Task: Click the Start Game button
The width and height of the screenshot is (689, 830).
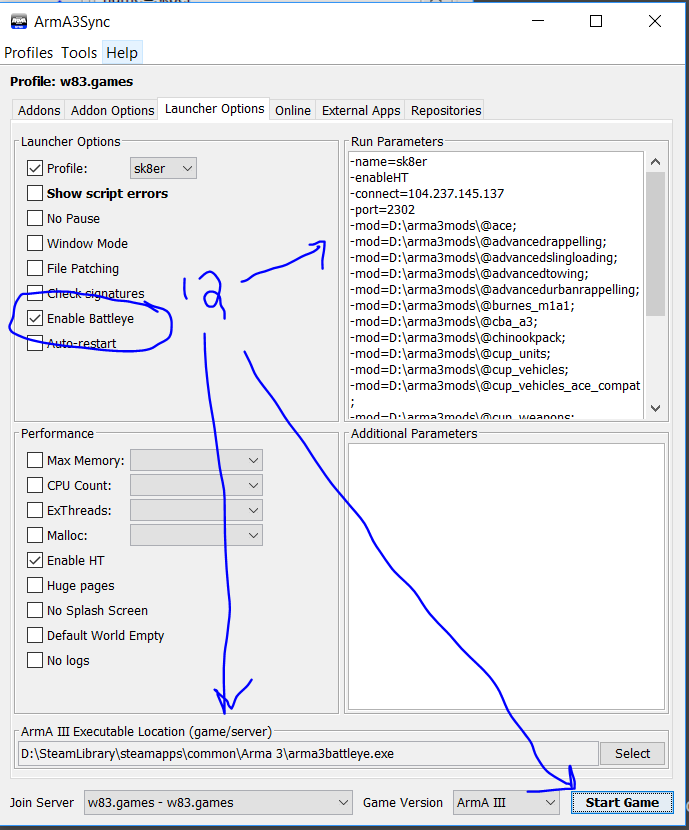Action: [622, 802]
